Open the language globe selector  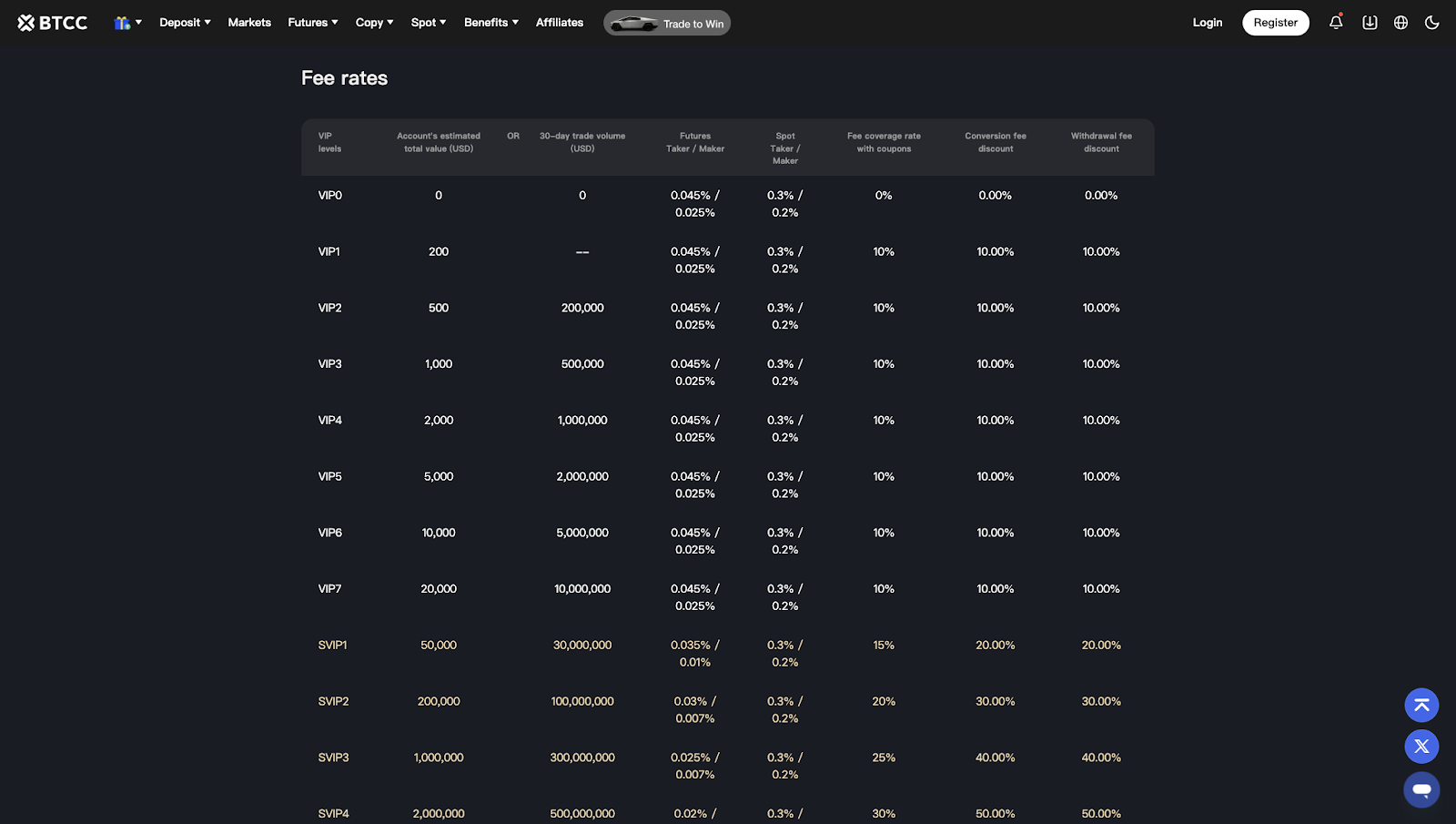(1401, 23)
